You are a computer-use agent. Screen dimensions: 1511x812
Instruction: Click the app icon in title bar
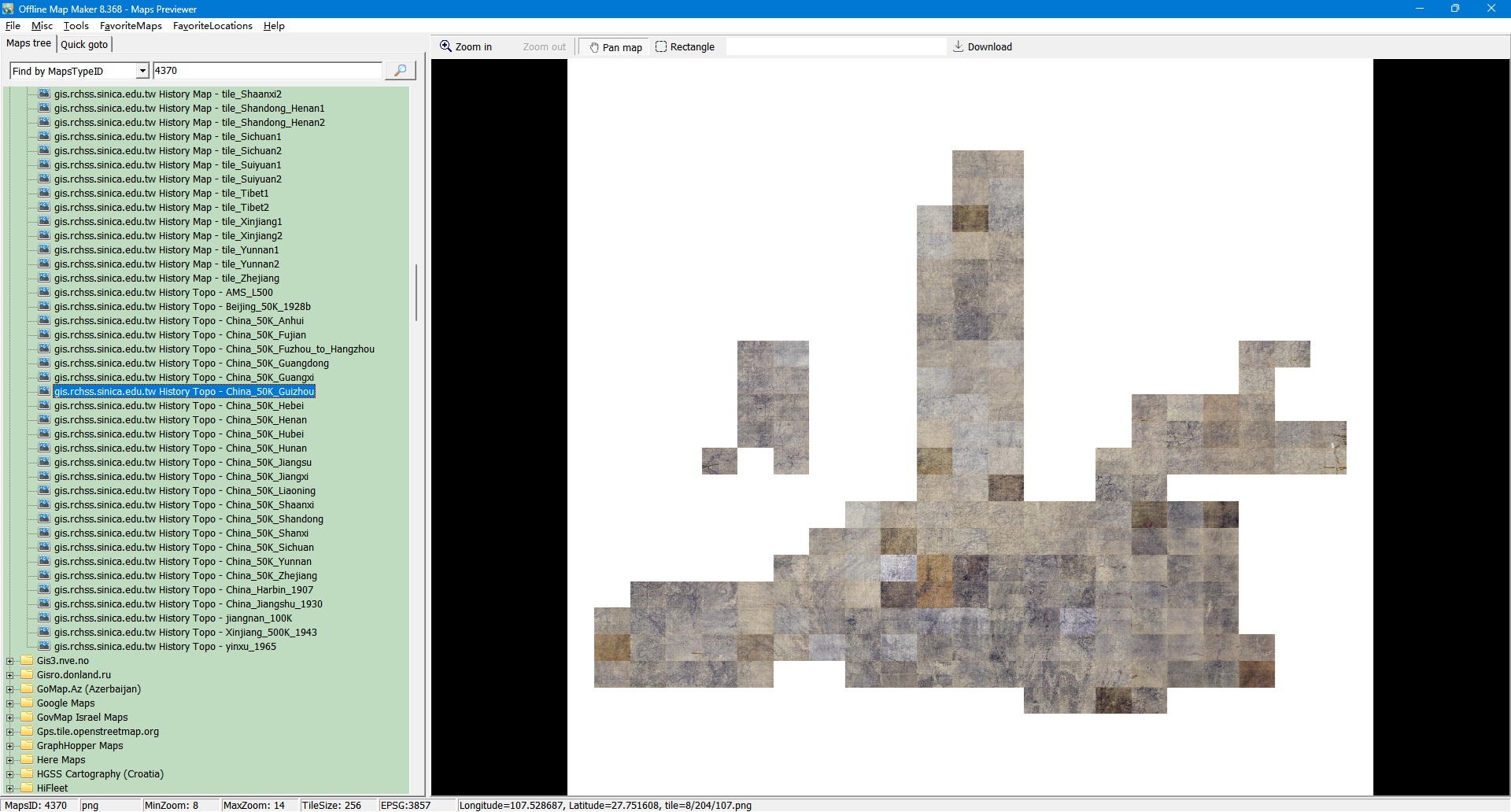pyautogui.click(x=8, y=9)
